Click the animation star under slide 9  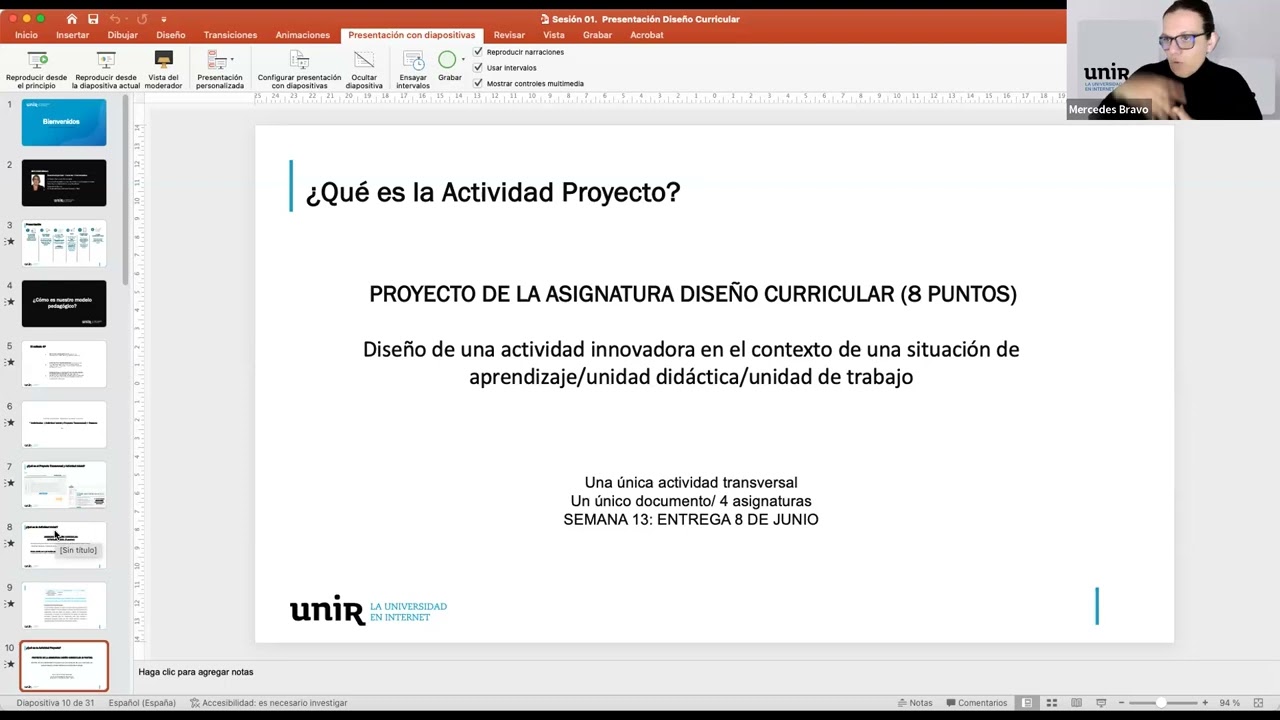pyautogui.click(x=11, y=603)
